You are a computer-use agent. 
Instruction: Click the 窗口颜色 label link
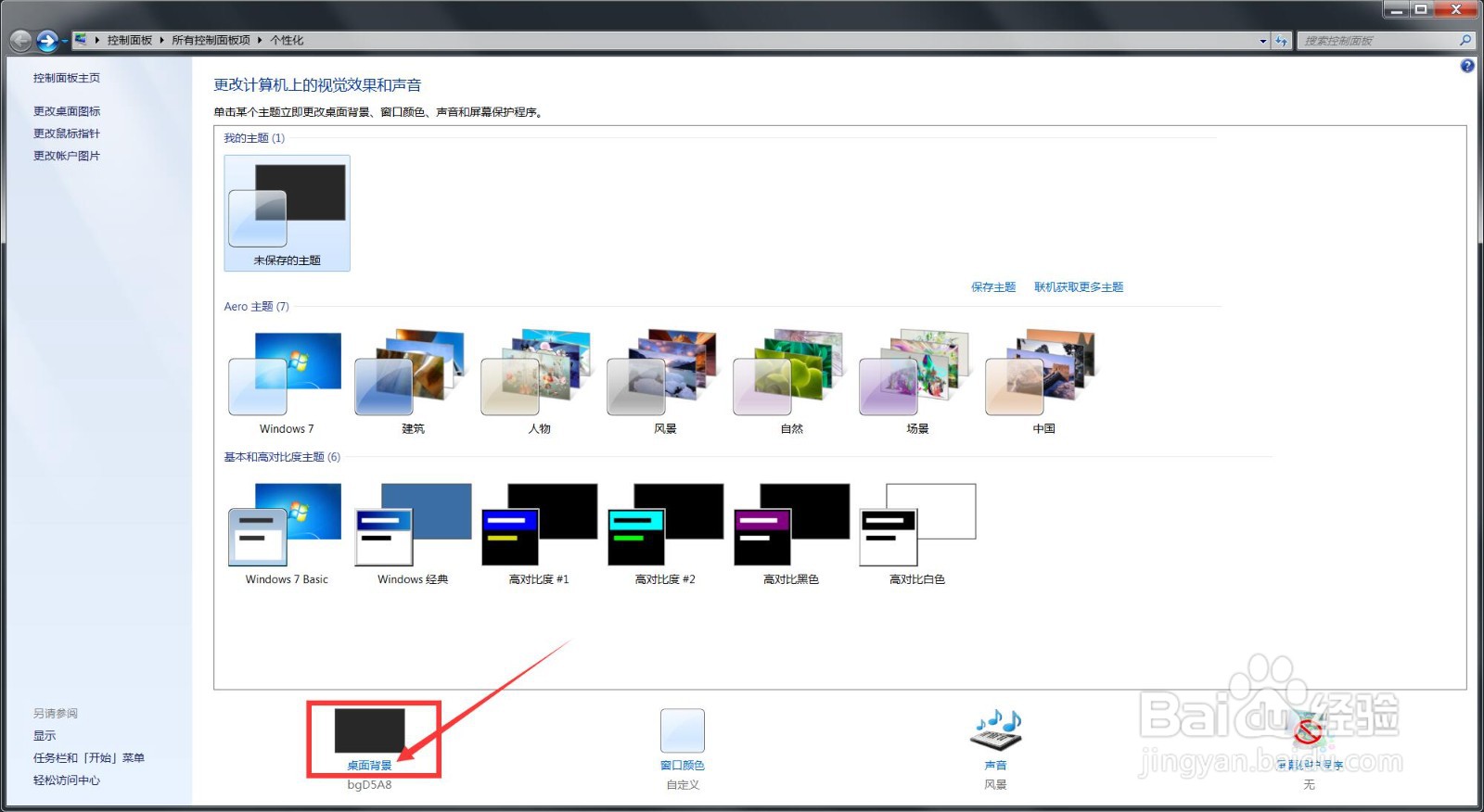[683, 766]
